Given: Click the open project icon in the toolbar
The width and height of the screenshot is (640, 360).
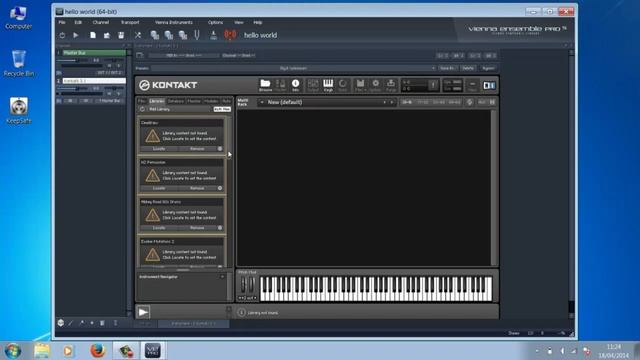Looking at the screenshot, I should tap(107, 36).
